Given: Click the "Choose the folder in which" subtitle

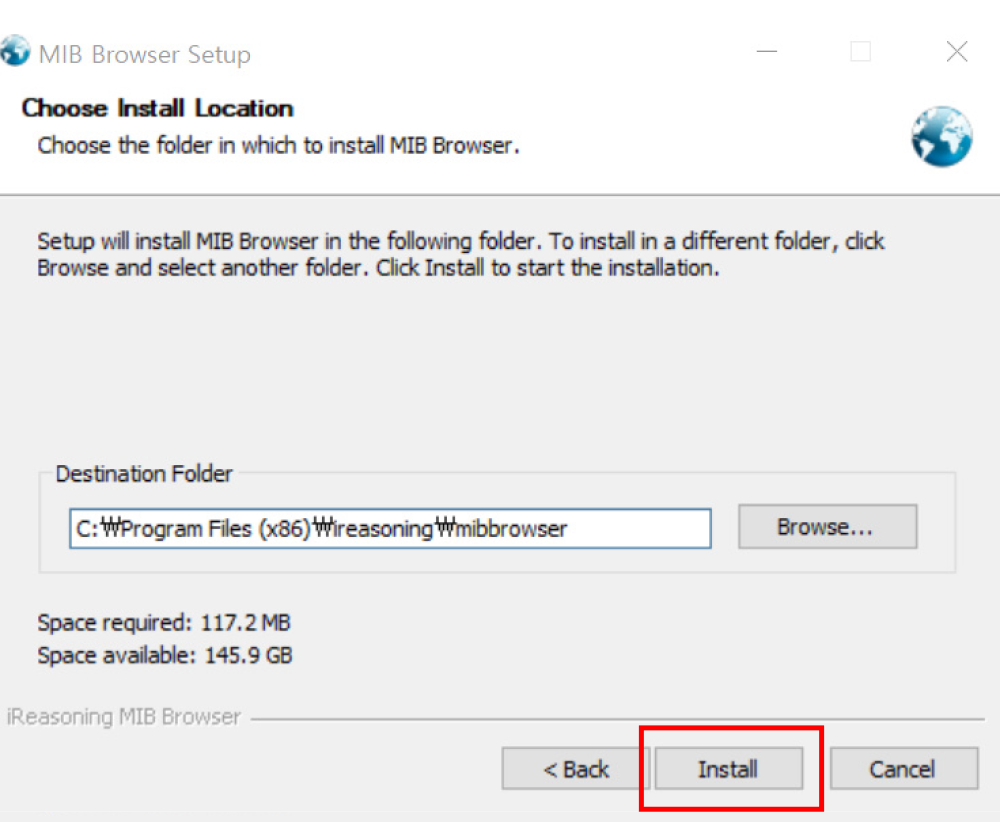Looking at the screenshot, I should pyautogui.click(x=278, y=145).
